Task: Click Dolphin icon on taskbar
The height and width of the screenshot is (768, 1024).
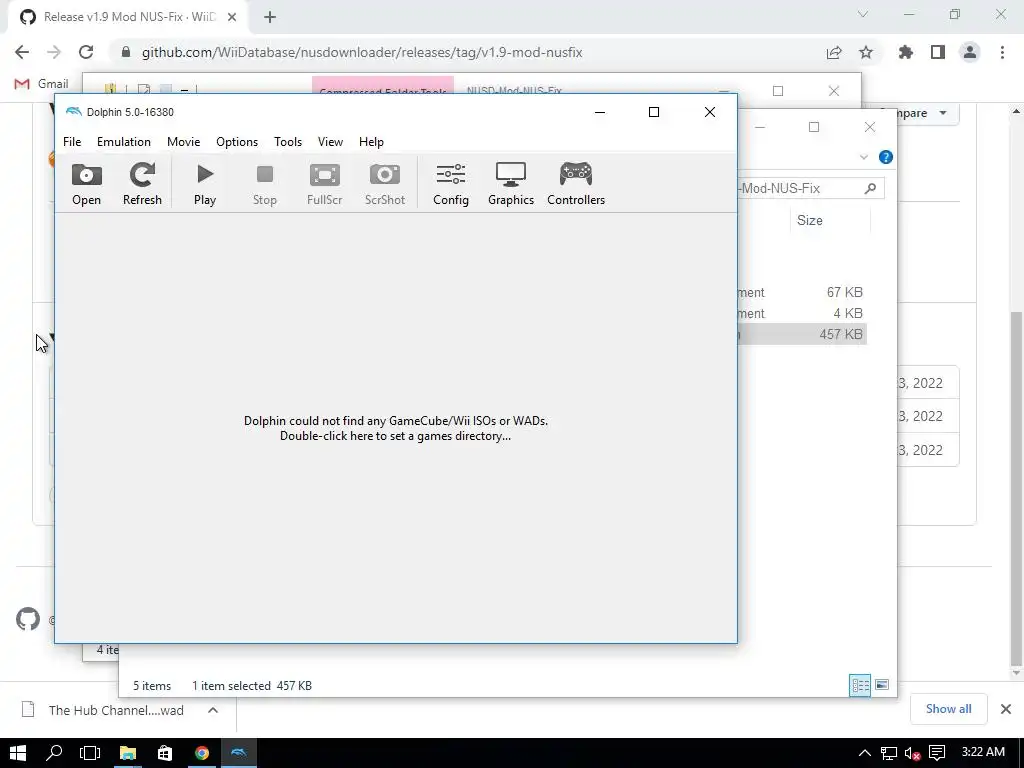Action: [239, 753]
